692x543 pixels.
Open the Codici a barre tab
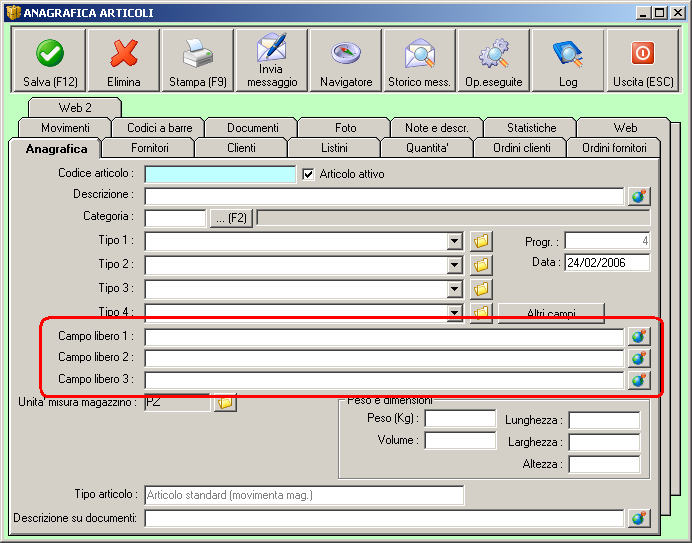point(159,128)
